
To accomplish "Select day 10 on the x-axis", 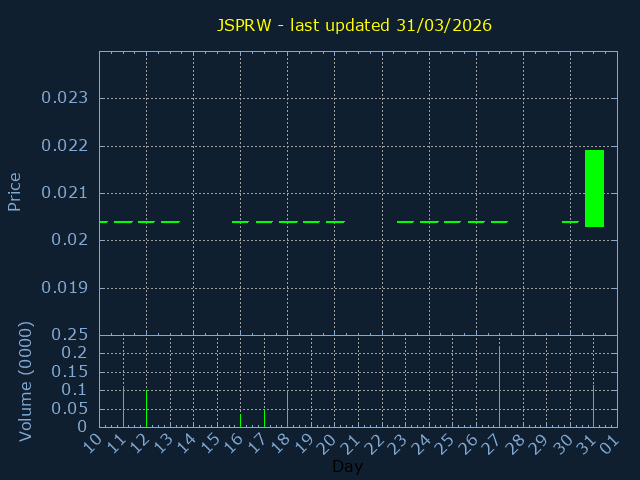I will point(92,441).
